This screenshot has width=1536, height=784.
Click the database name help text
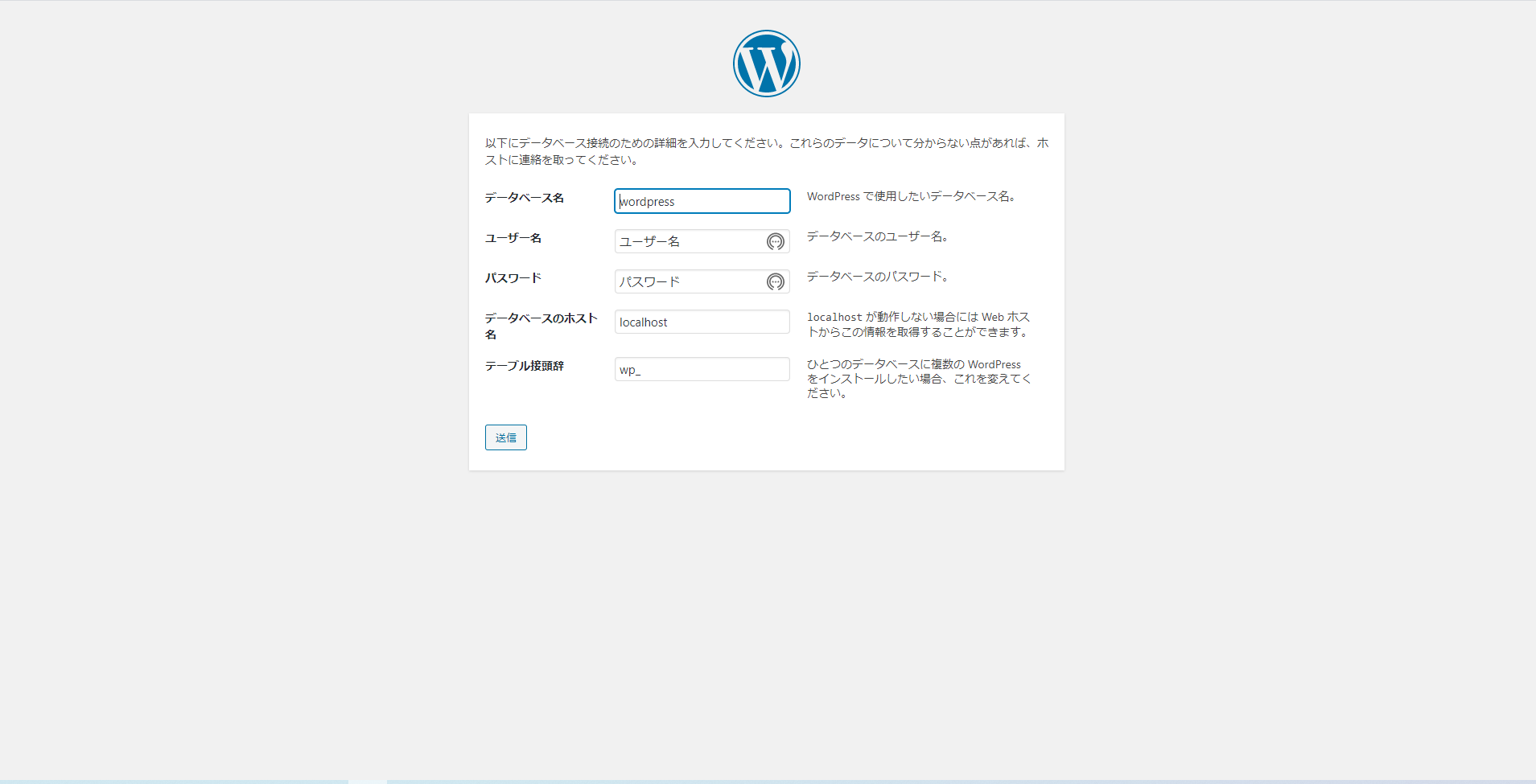911,196
